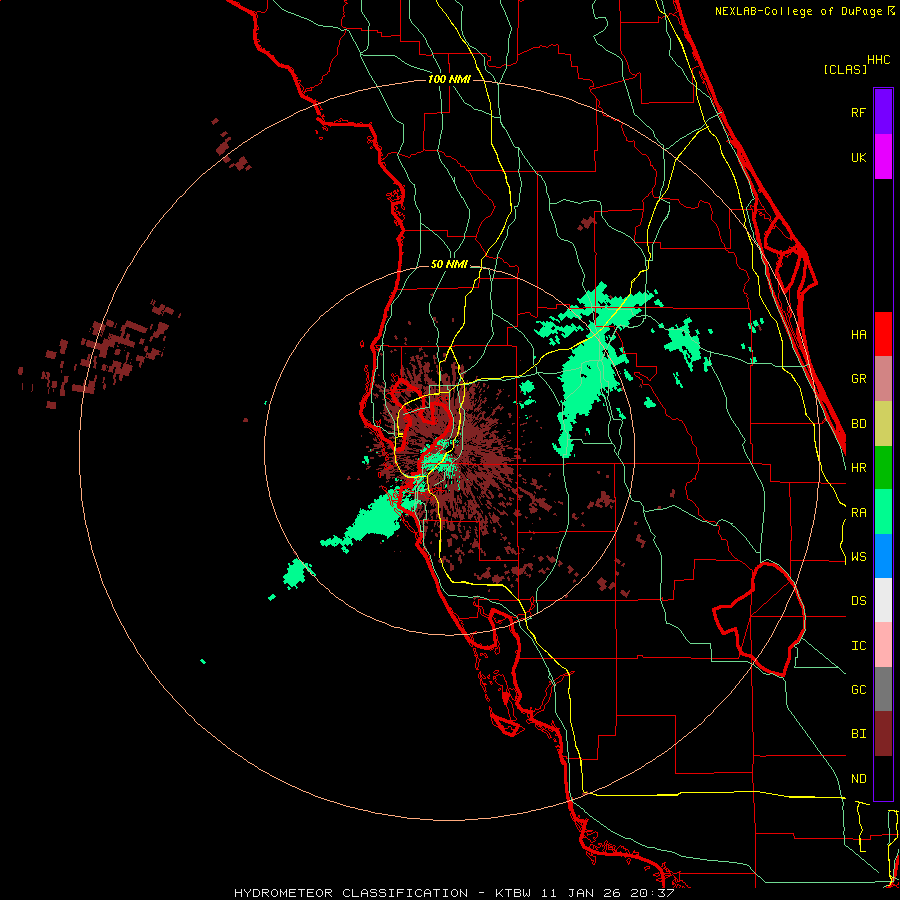Click the HHC product label
900x900 pixels.
[878, 60]
